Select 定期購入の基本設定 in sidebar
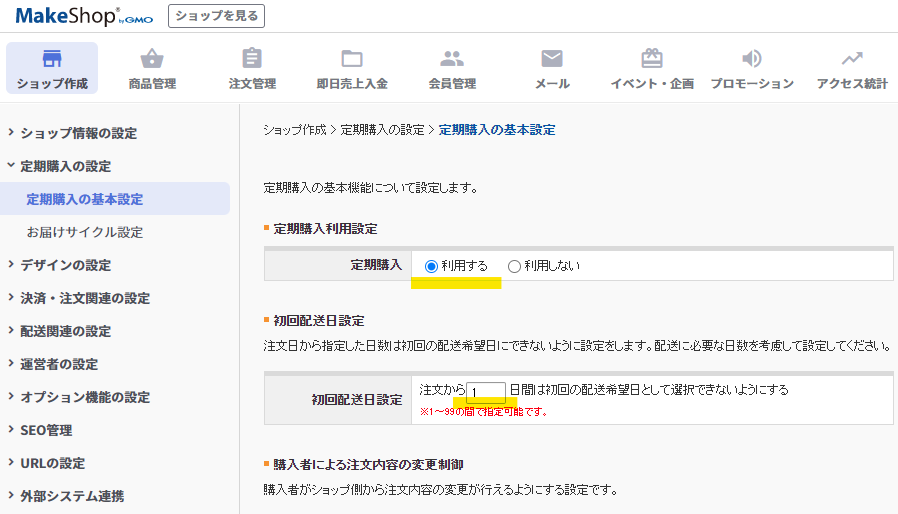The height and width of the screenshot is (514, 898). [x=85, y=199]
